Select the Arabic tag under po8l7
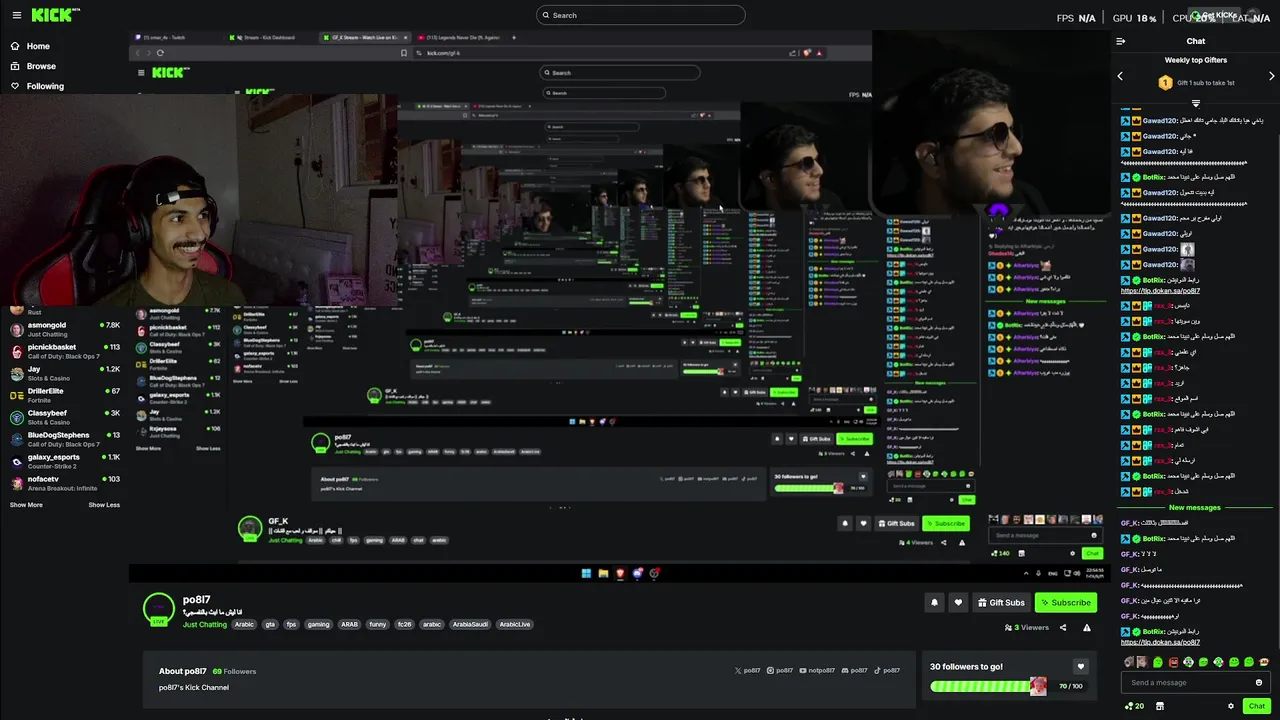 click(x=244, y=624)
